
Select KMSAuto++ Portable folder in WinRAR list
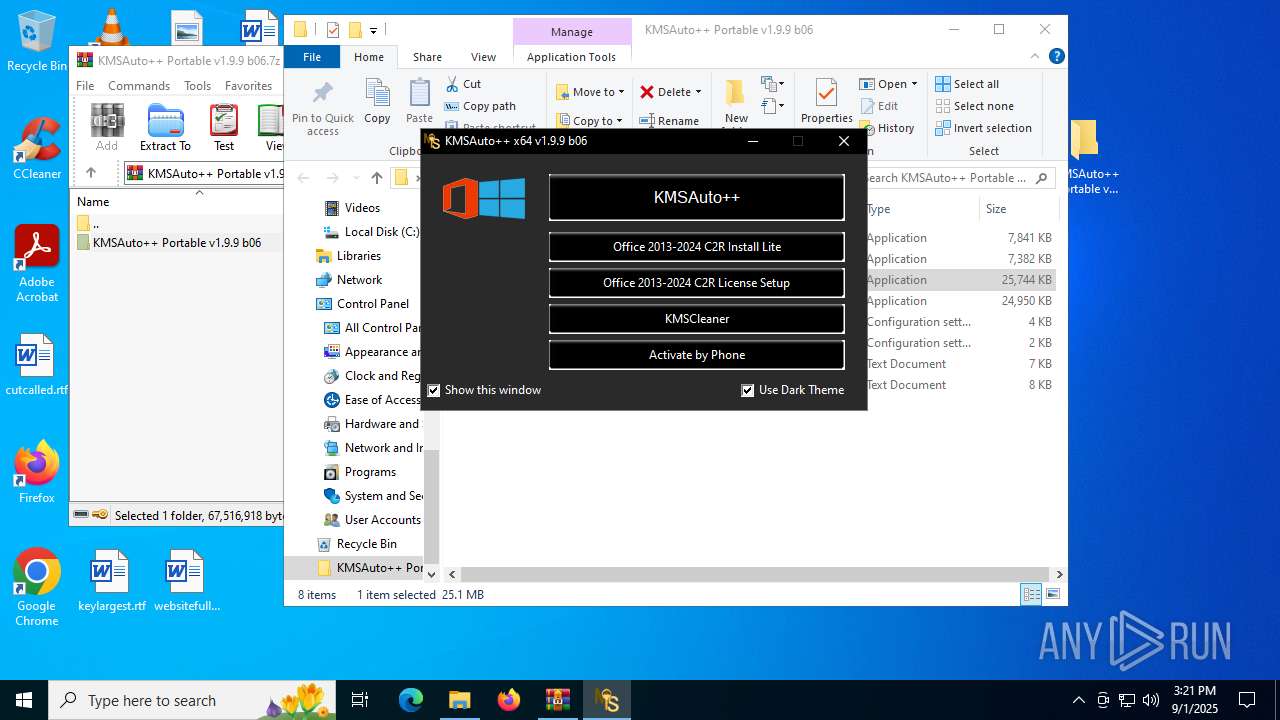tap(176, 243)
